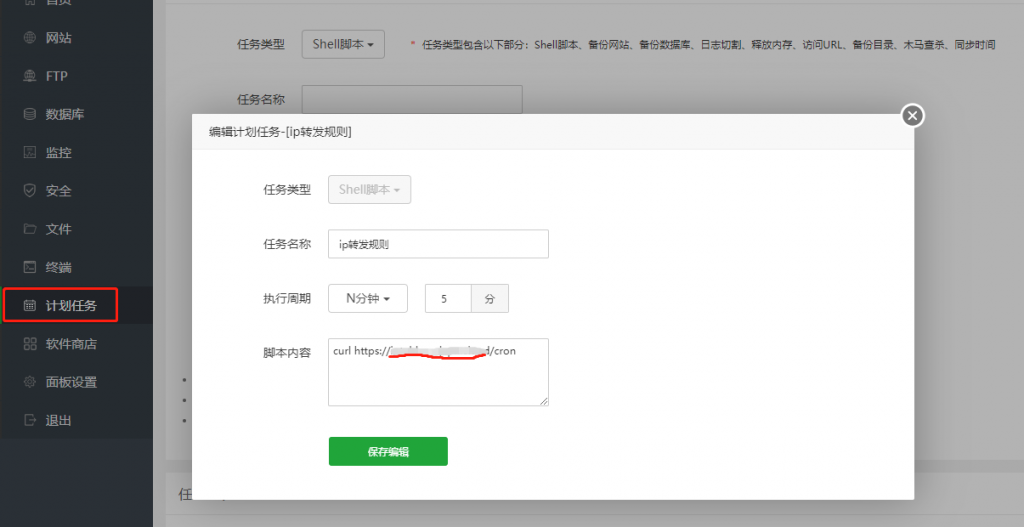Click the shield icon beside 安全
The image size is (1024, 527).
pos(30,191)
